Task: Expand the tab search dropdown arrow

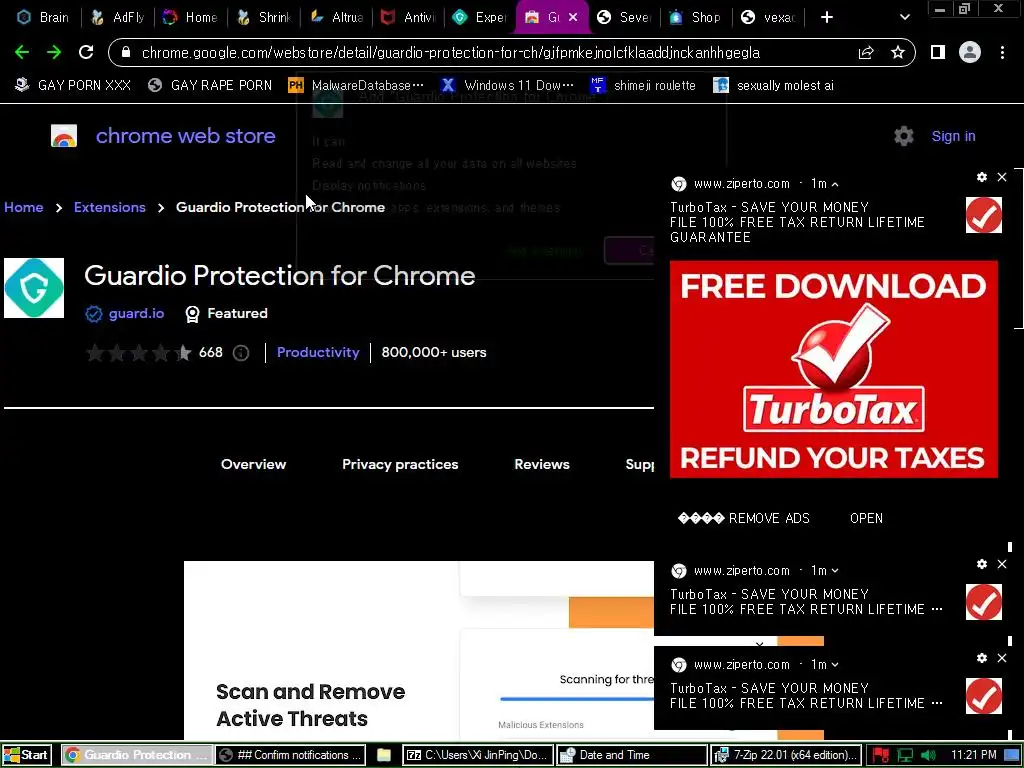Action: [x=904, y=18]
